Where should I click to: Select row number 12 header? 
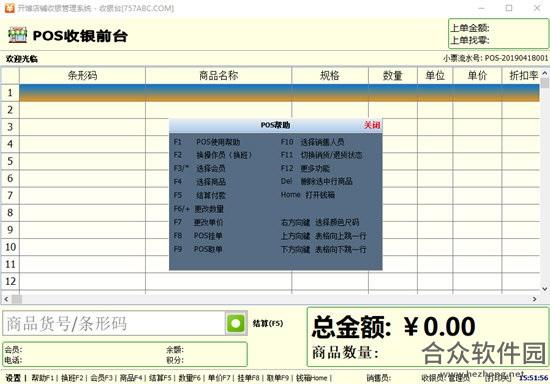[10, 281]
